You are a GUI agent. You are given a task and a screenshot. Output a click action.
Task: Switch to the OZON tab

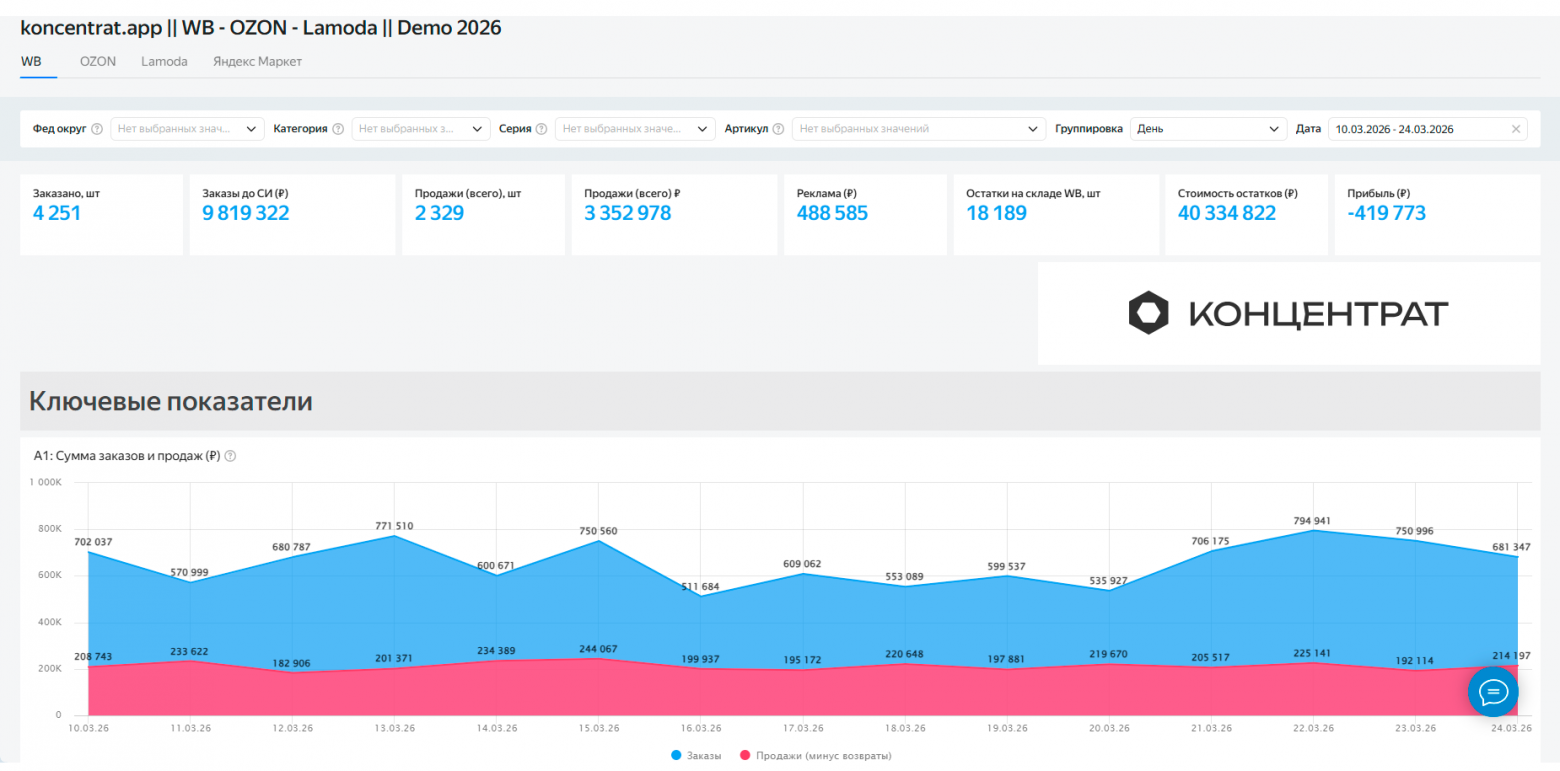[x=98, y=61]
